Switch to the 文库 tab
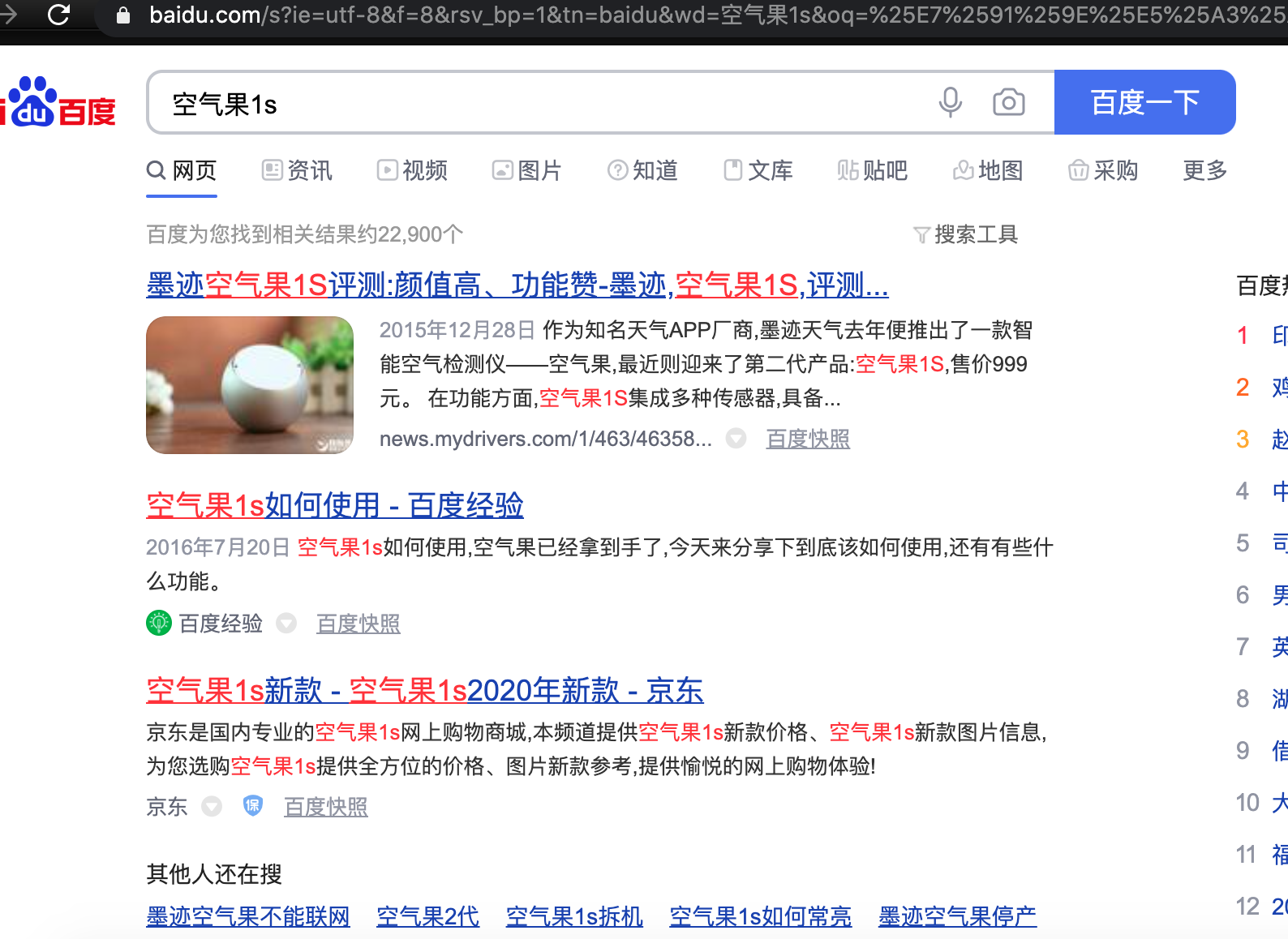Image resolution: width=1288 pixels, height=939 pixels. (758, 170)
